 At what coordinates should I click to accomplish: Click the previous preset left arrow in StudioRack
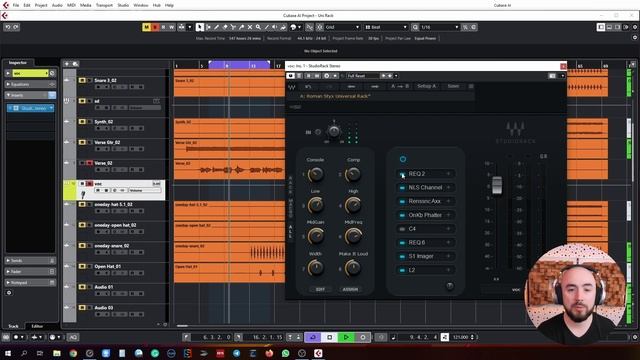[x=351, y=87]
